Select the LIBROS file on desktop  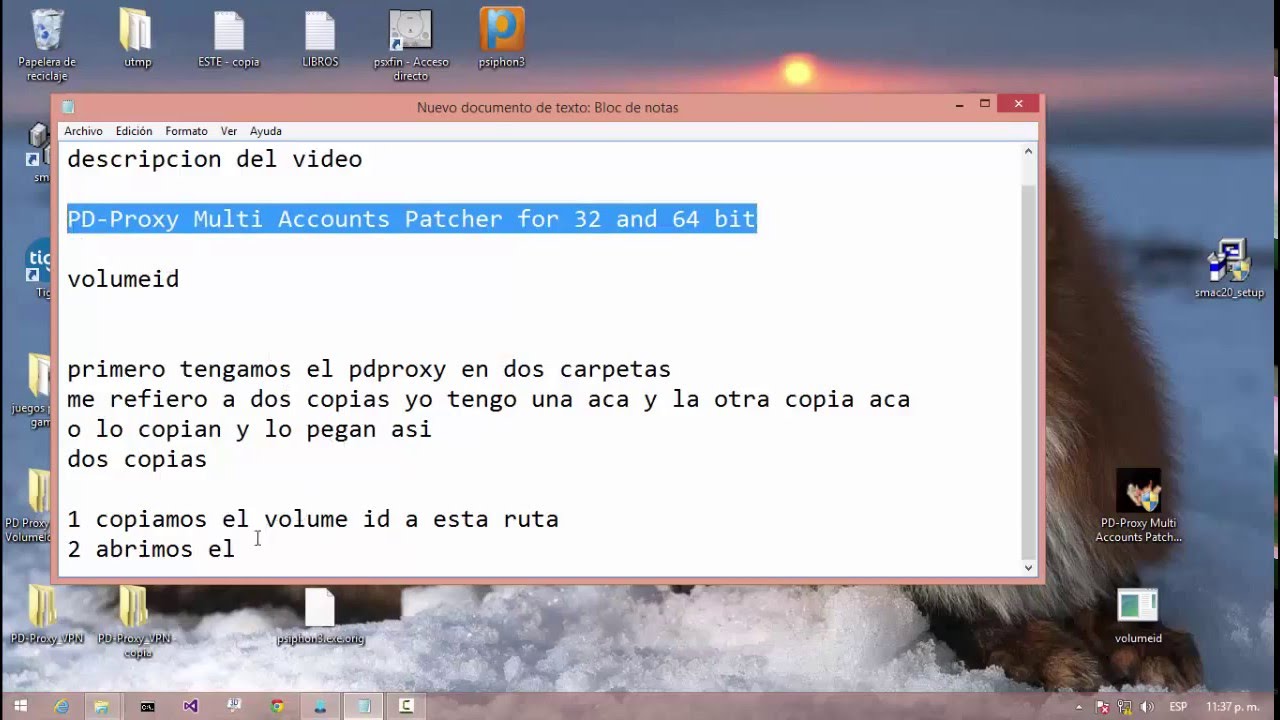(320, 40)
